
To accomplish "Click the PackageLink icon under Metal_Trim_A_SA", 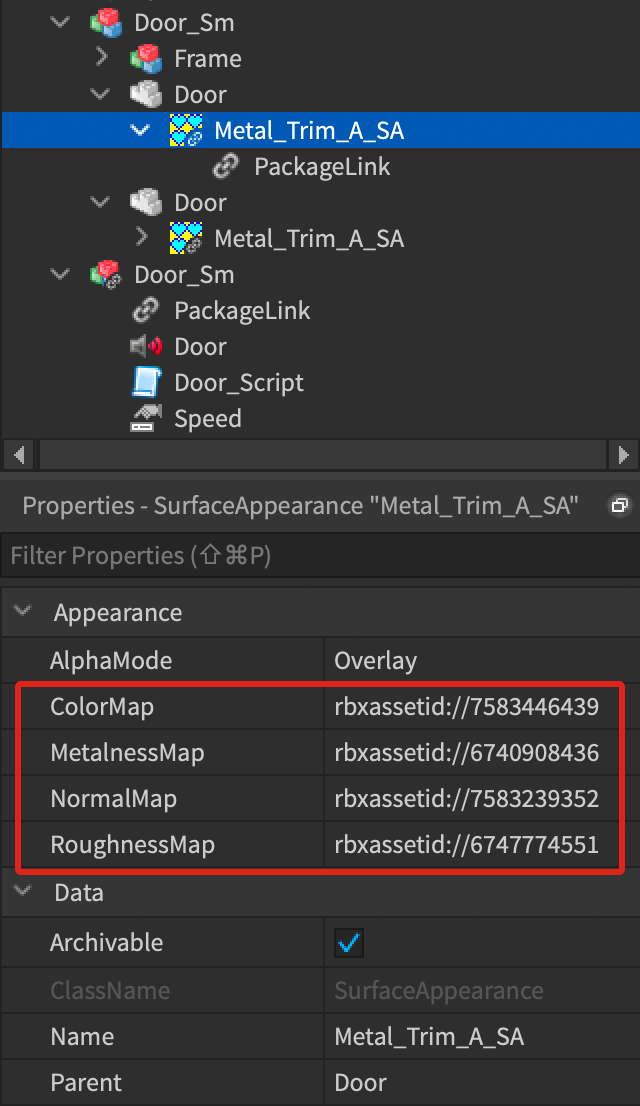I will coord(226,166).
